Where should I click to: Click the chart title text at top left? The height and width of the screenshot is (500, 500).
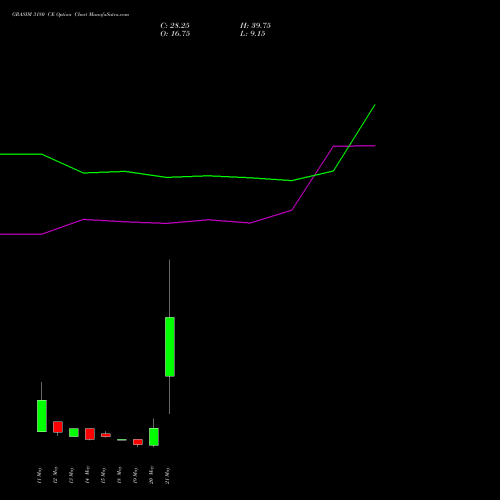pyautogui.click(x=70, y=15)
